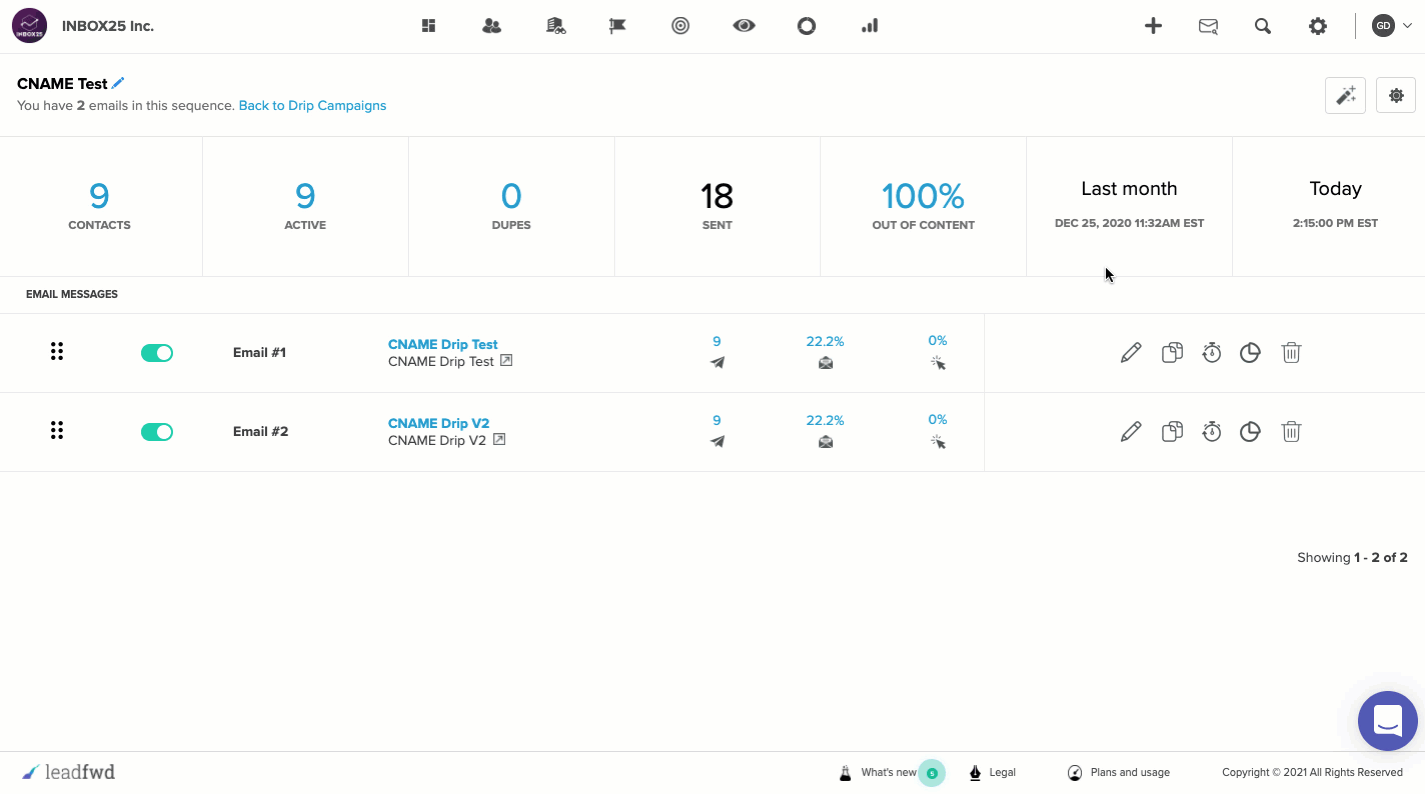1425x794 pixels.
Task: Open the dashboard grid icon in top navigation
Action: click(429, 26)
